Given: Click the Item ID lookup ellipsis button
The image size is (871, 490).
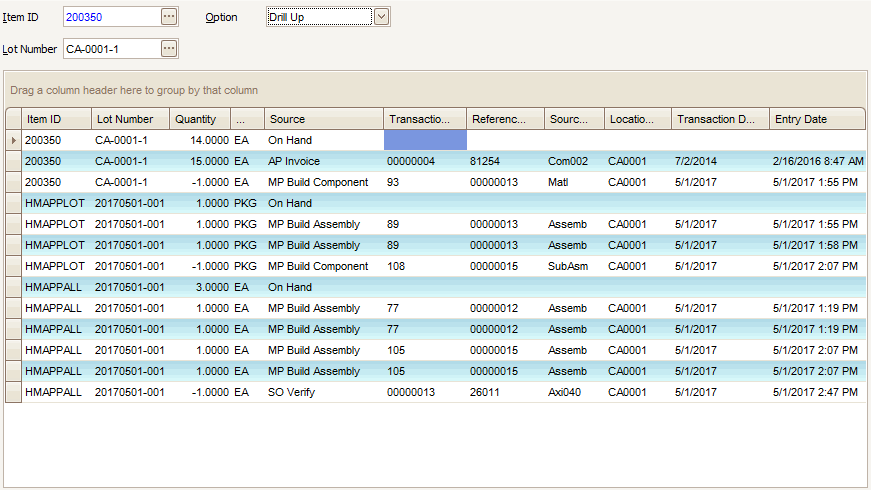Looking at the screenshot, I should [169, 17].
